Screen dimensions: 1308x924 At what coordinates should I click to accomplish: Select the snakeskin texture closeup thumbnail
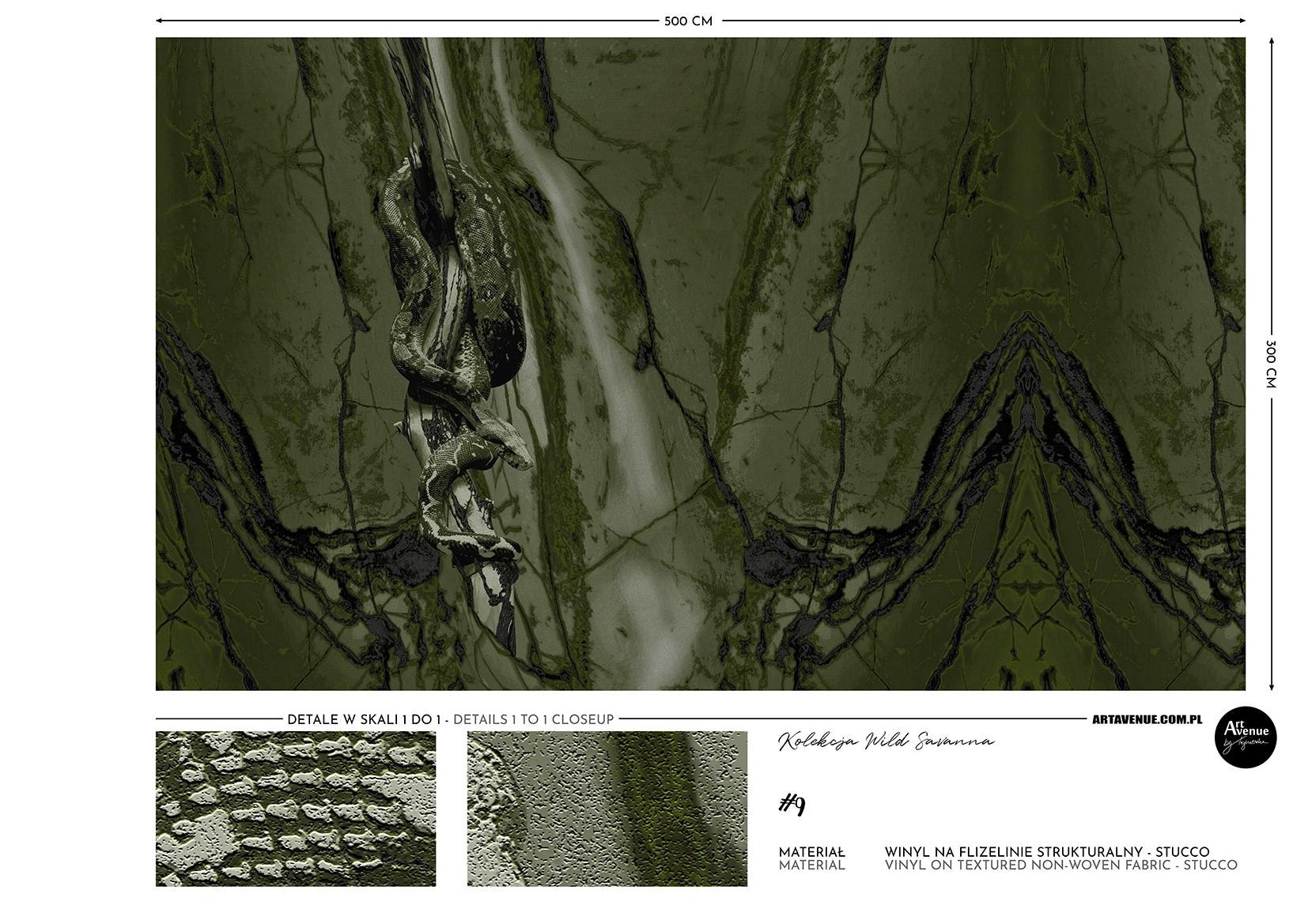coord(295,809)
